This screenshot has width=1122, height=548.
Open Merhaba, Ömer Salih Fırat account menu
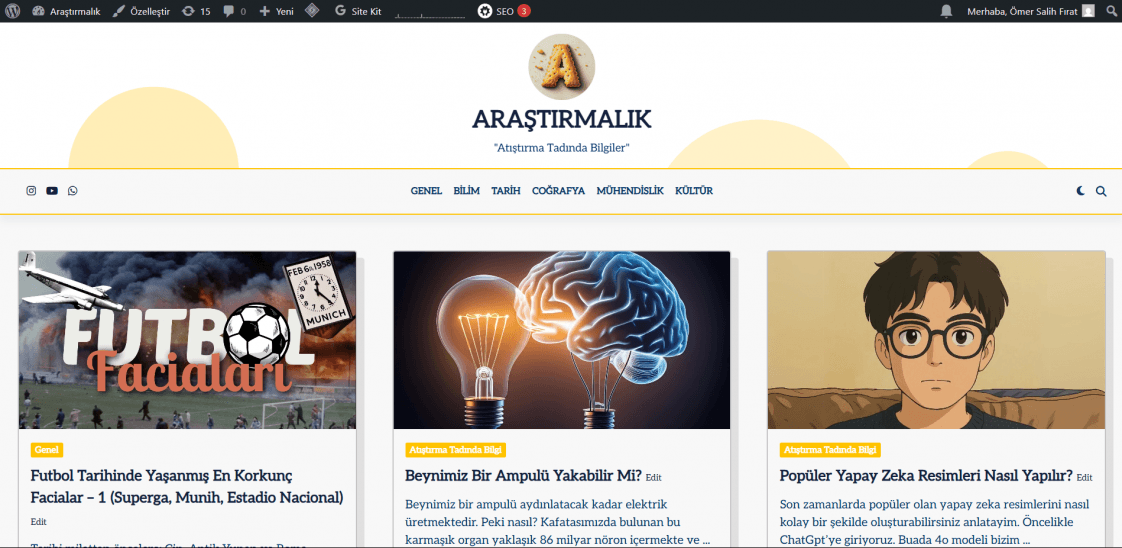(x=1030, y=11)
